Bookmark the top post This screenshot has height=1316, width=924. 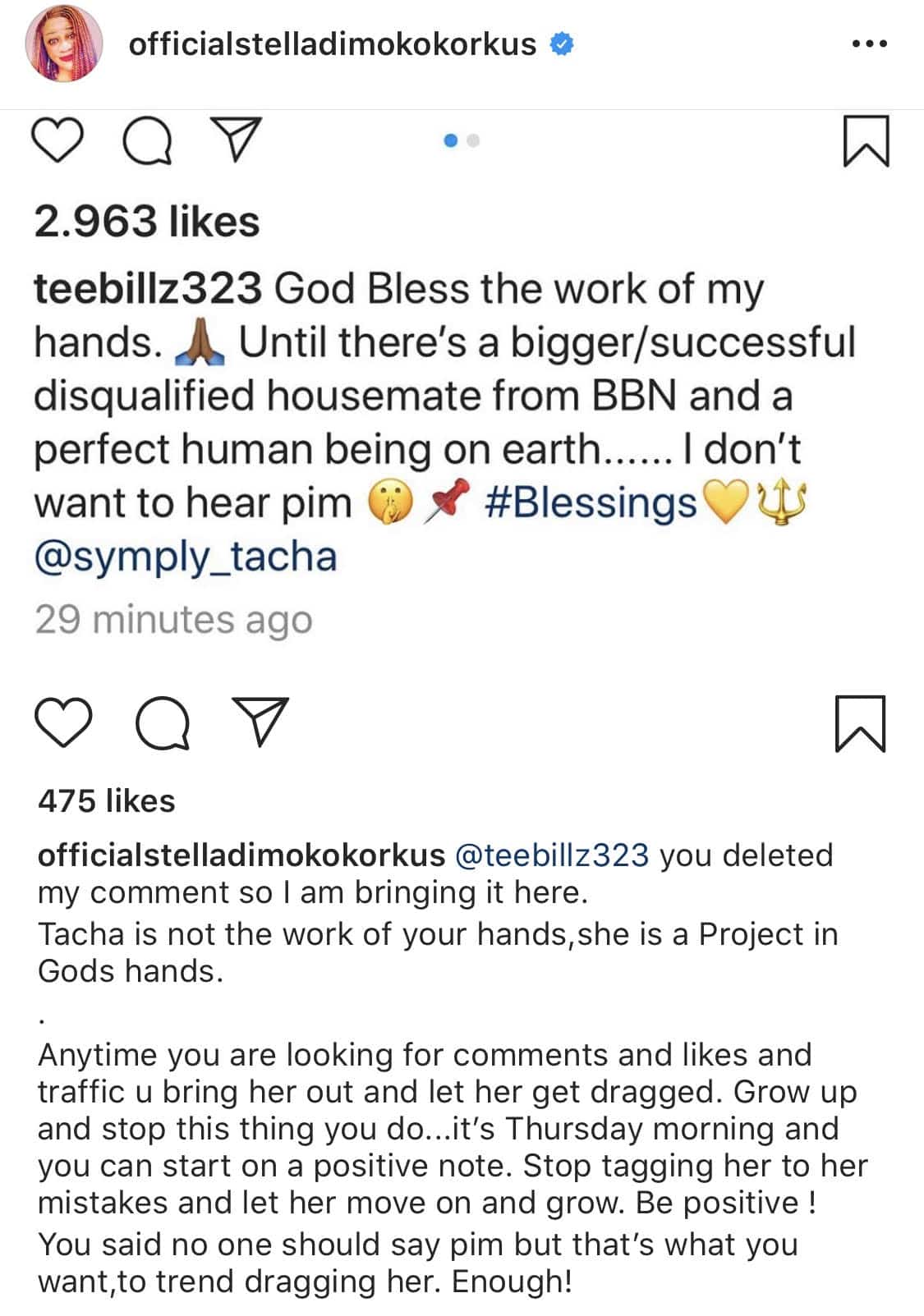tap(866, 141)
